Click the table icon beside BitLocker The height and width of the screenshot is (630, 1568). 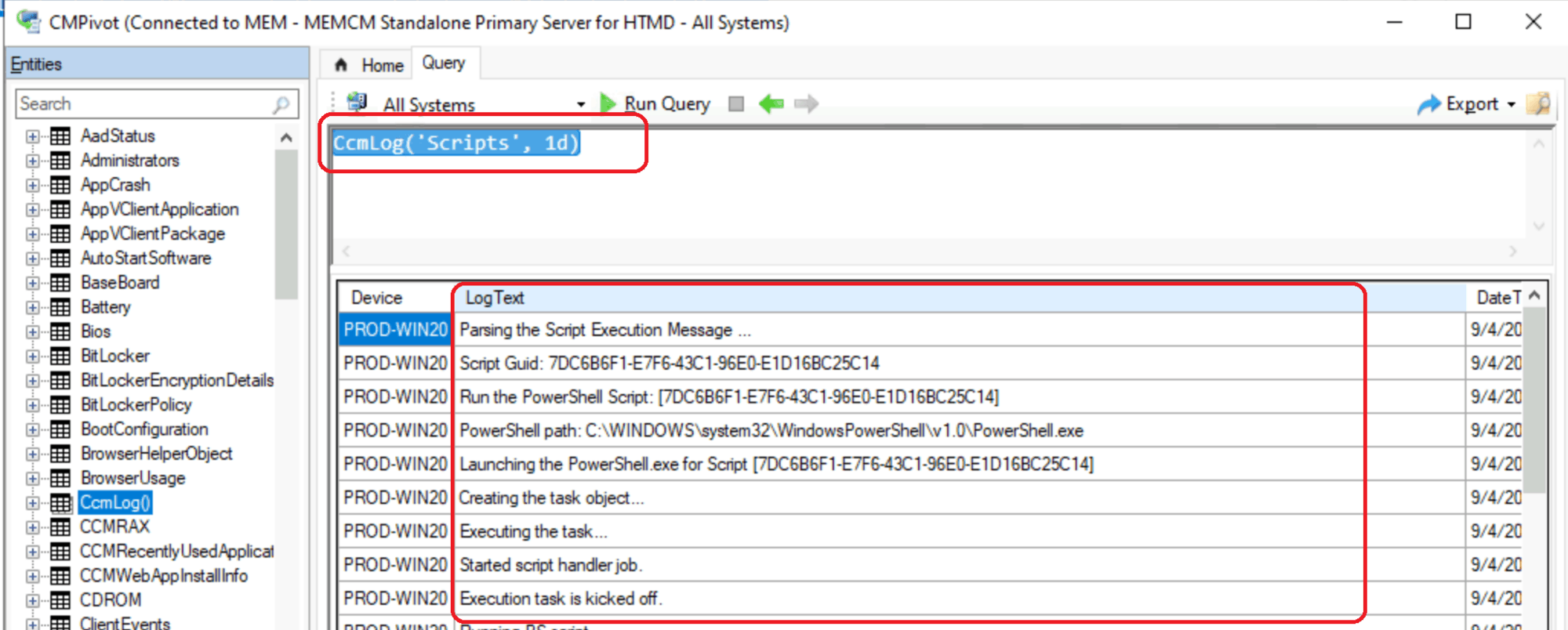(60, 357)
